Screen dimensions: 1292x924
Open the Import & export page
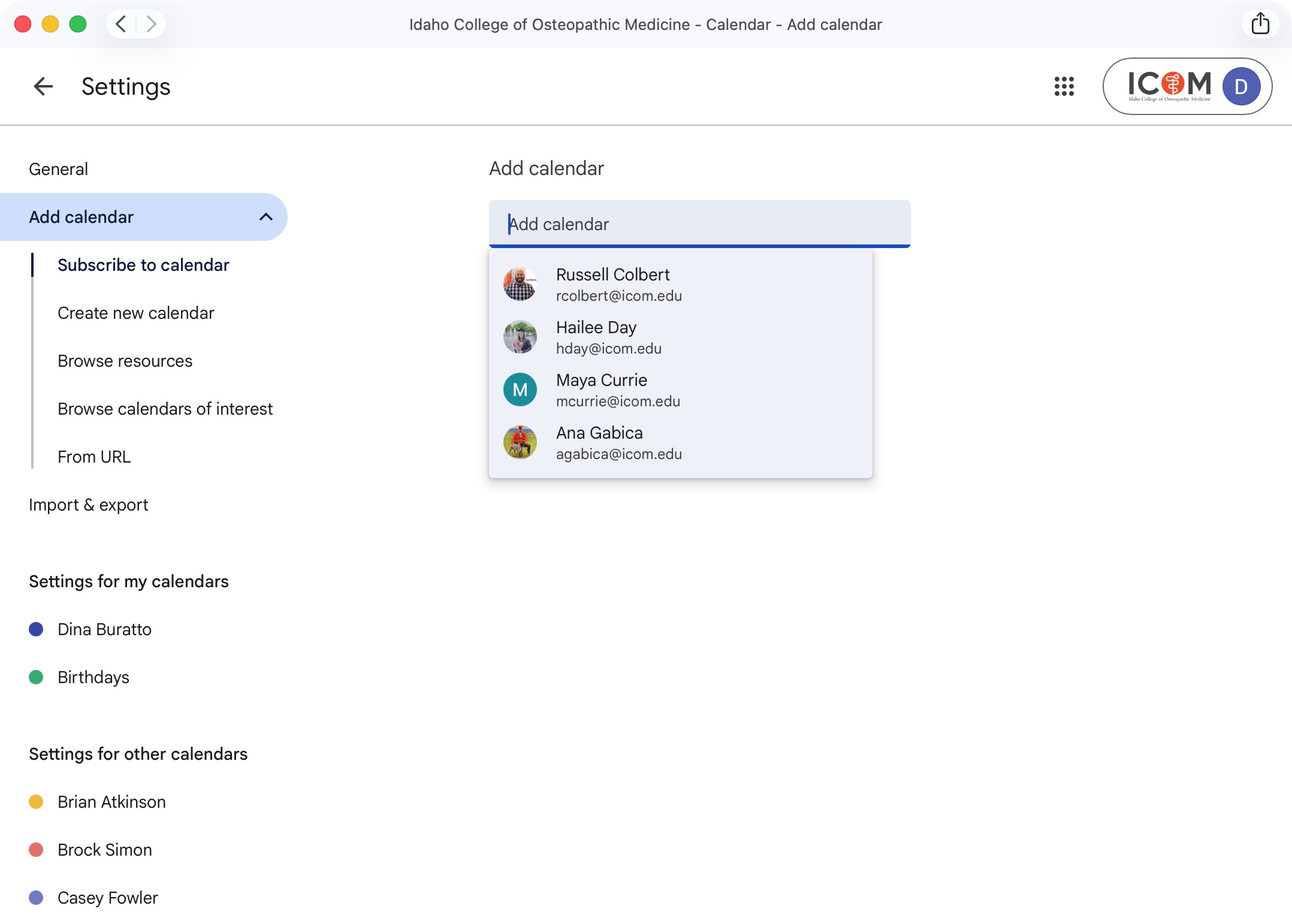click(88, 504)
